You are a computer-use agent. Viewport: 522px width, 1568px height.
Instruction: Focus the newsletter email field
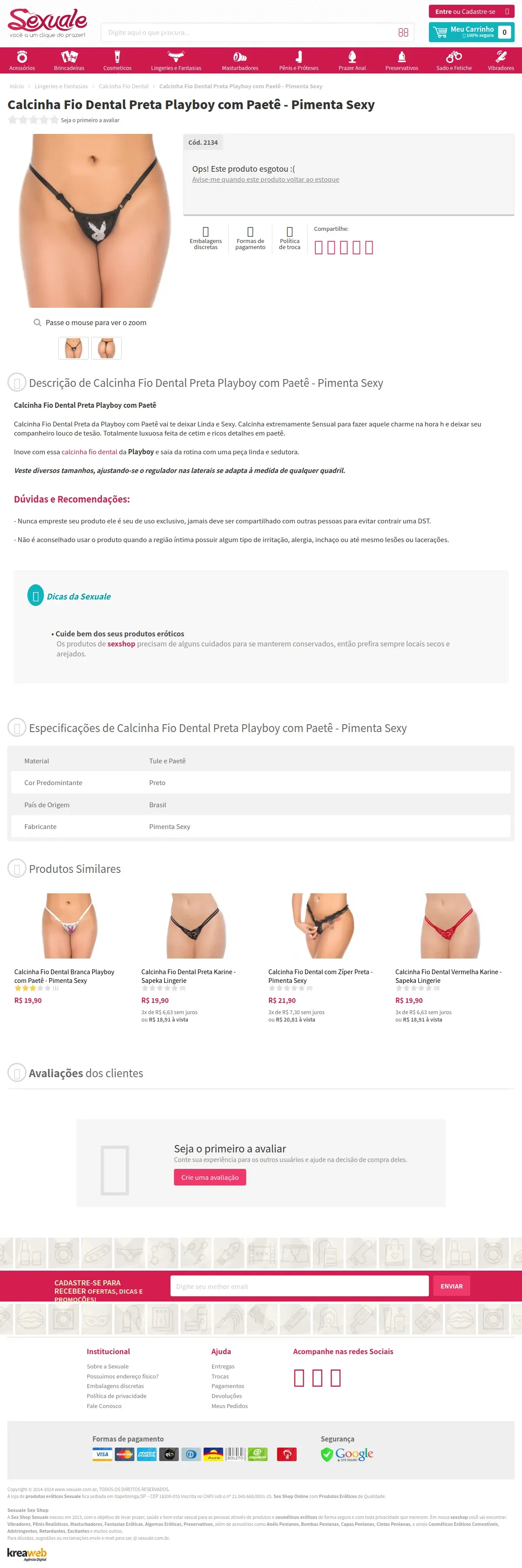299,1286
